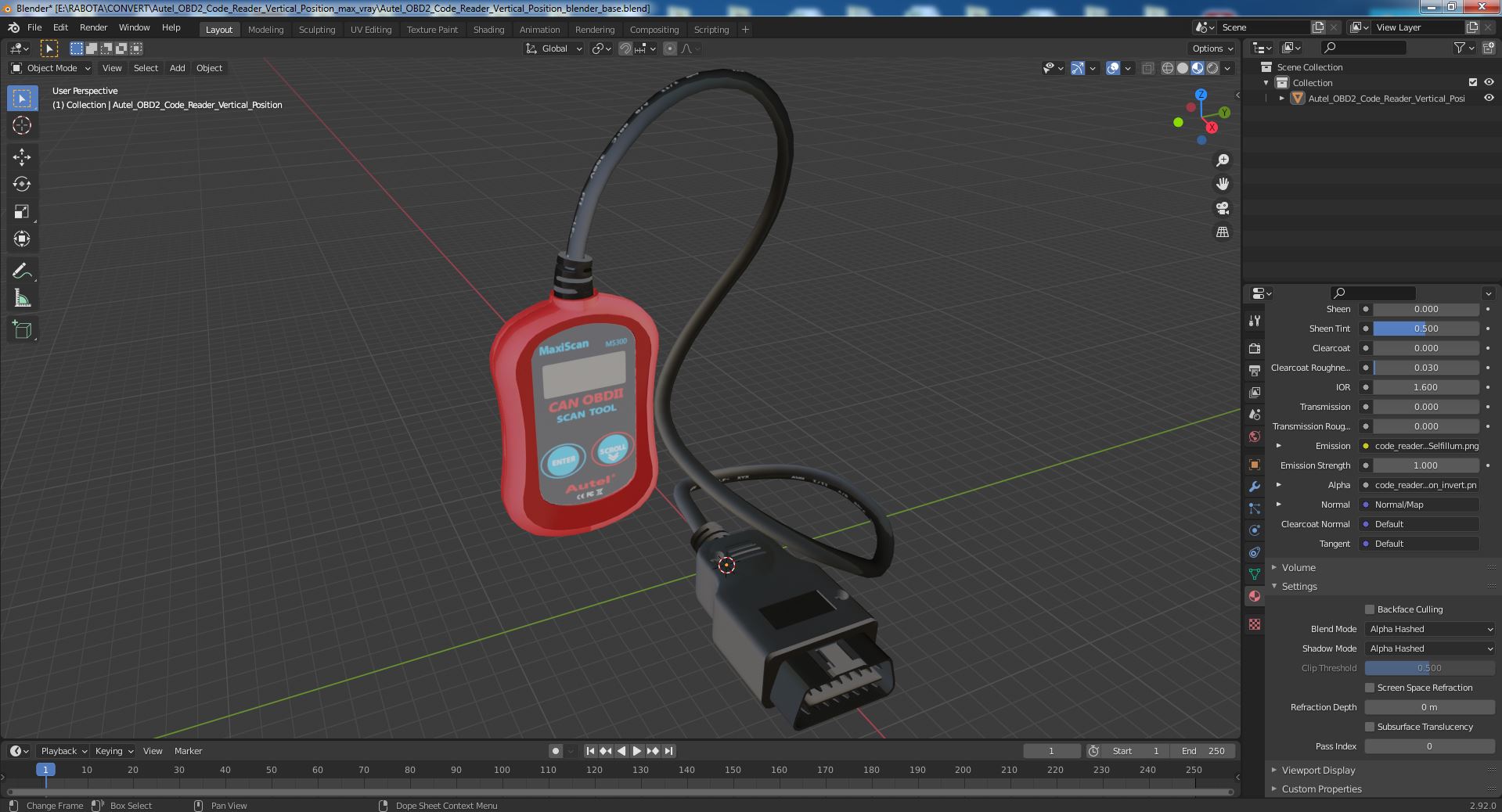Open Object Data properties tab icon
The height and width of the screenshot is (812, 1502).
pyautogui.click(x=1255, y=574)
